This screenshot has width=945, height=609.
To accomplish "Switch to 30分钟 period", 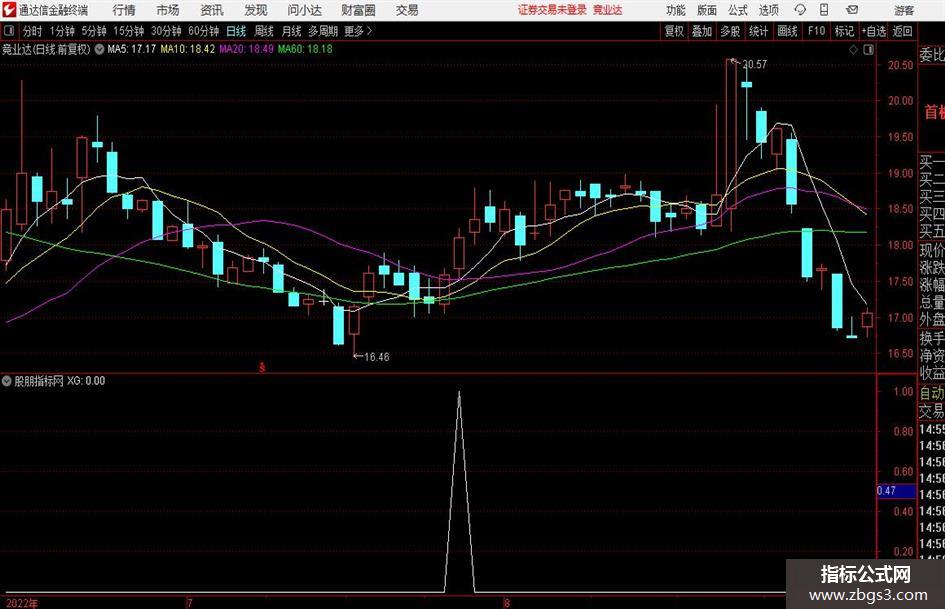I will pyautogui.click(x=166, y=31).
